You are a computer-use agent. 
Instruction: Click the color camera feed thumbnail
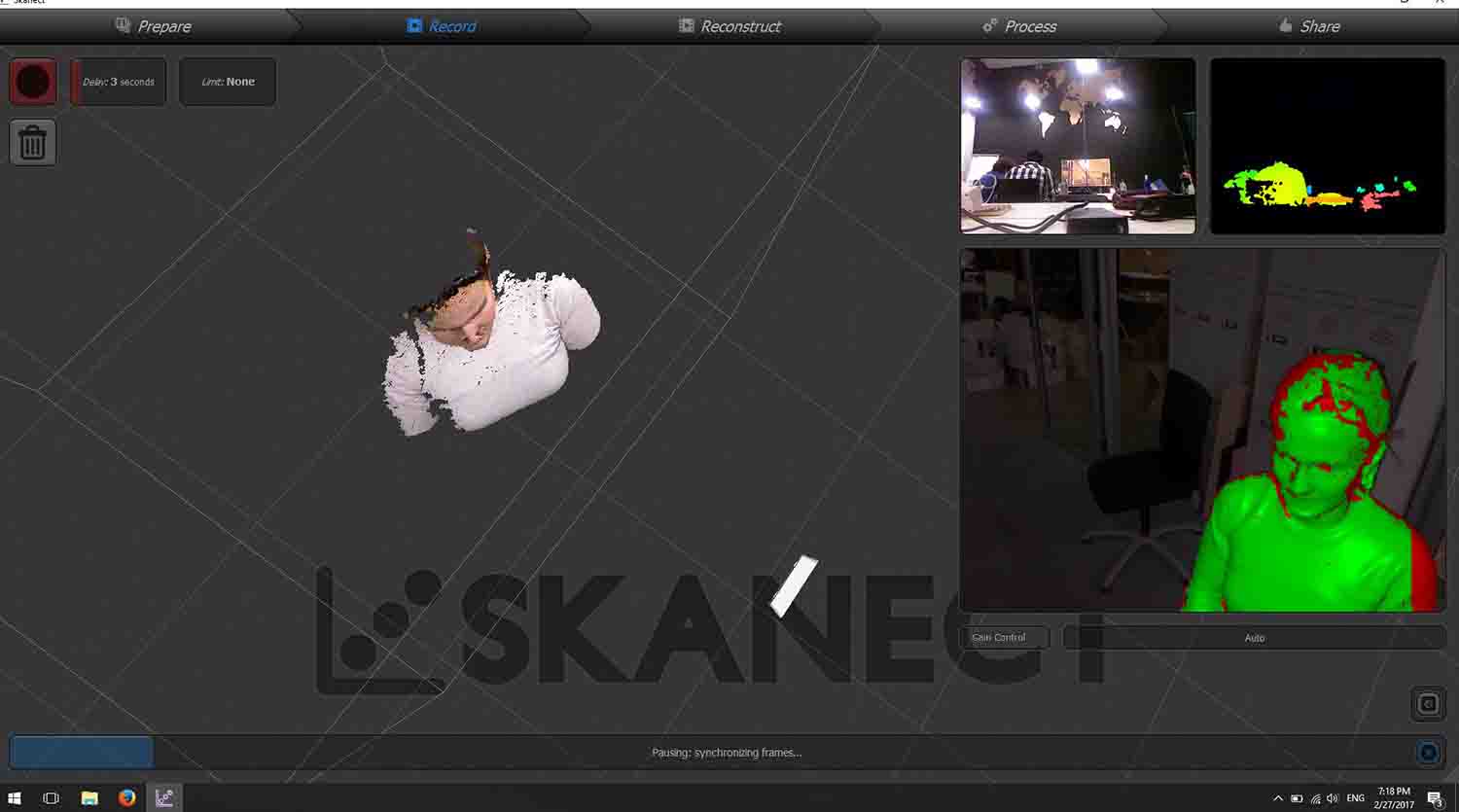1078,146
